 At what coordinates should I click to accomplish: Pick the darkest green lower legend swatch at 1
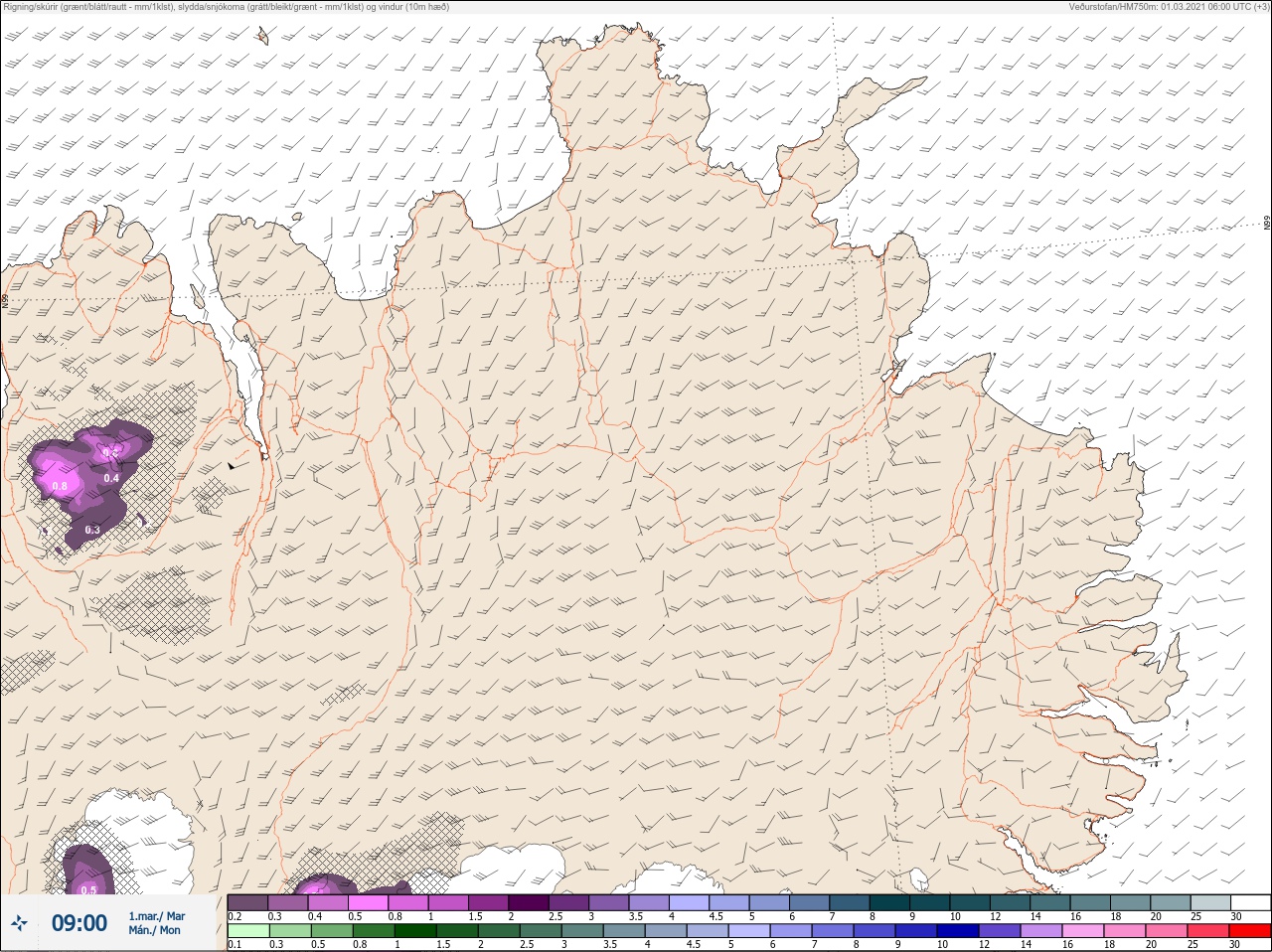click(415, 931)
